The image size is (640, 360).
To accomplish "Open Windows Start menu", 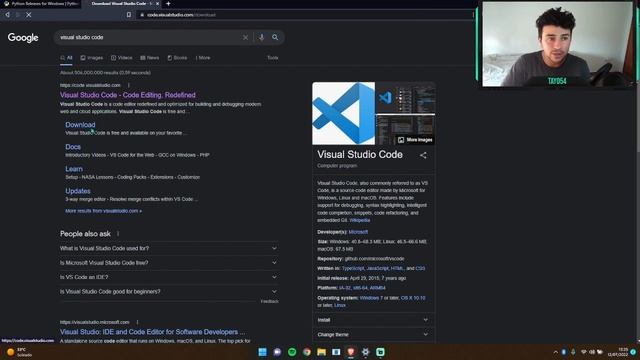I will tap(262, 352).
